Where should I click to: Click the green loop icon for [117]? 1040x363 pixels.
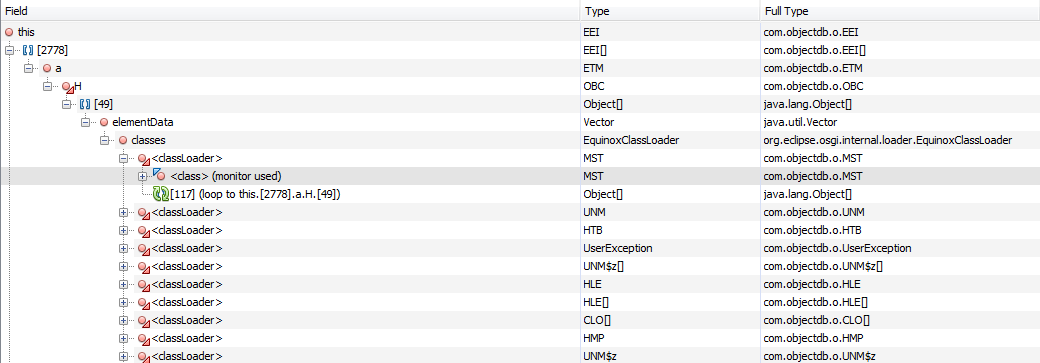[161, 194]
